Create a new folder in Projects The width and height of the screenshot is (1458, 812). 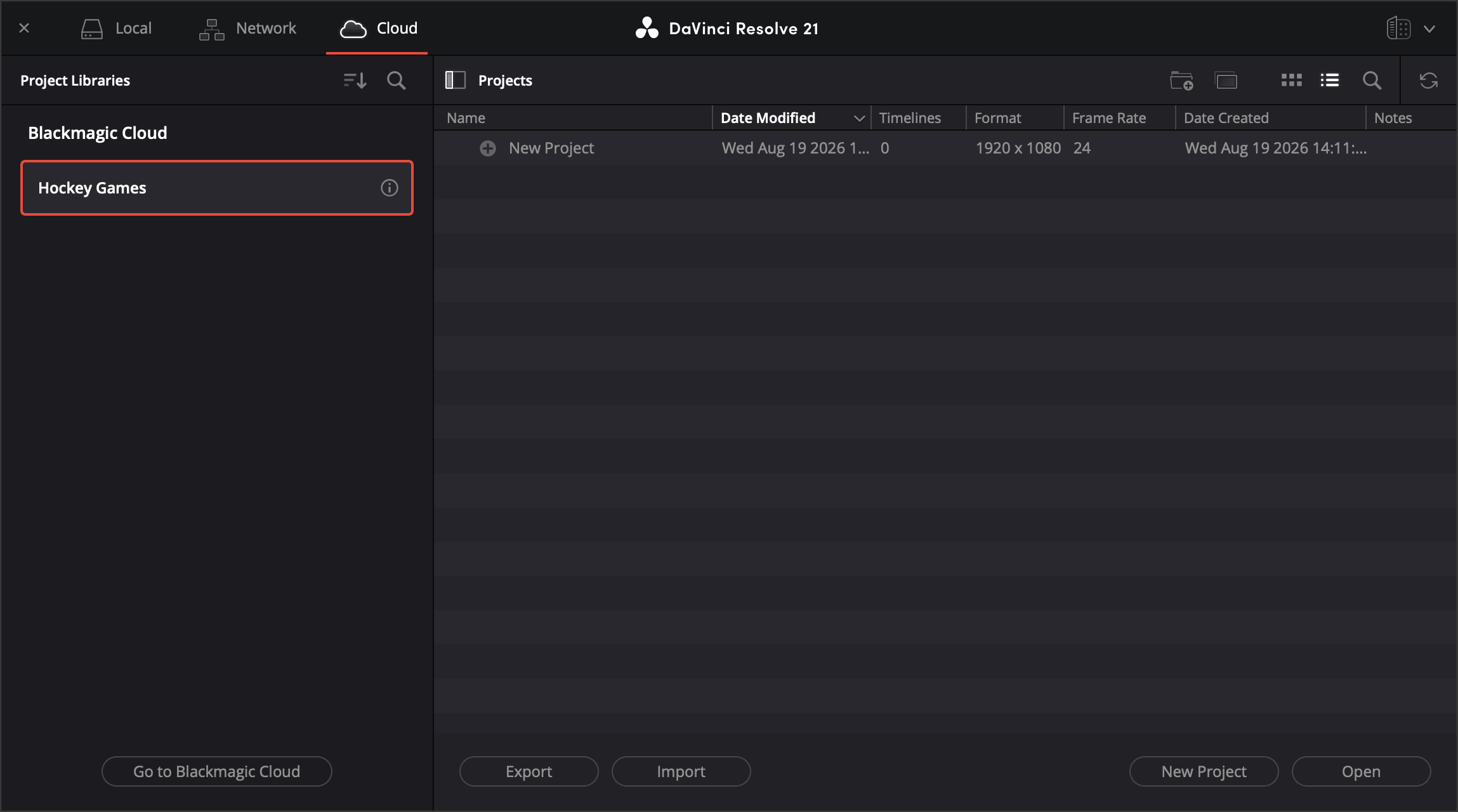point(1181,81)
